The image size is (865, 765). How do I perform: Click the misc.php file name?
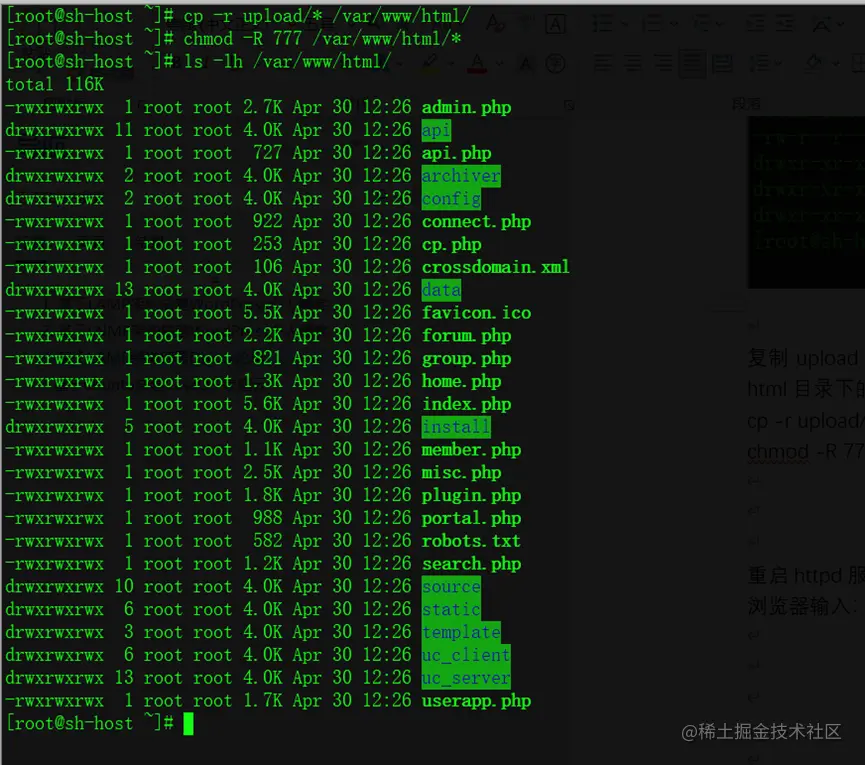tap(461, 473)
